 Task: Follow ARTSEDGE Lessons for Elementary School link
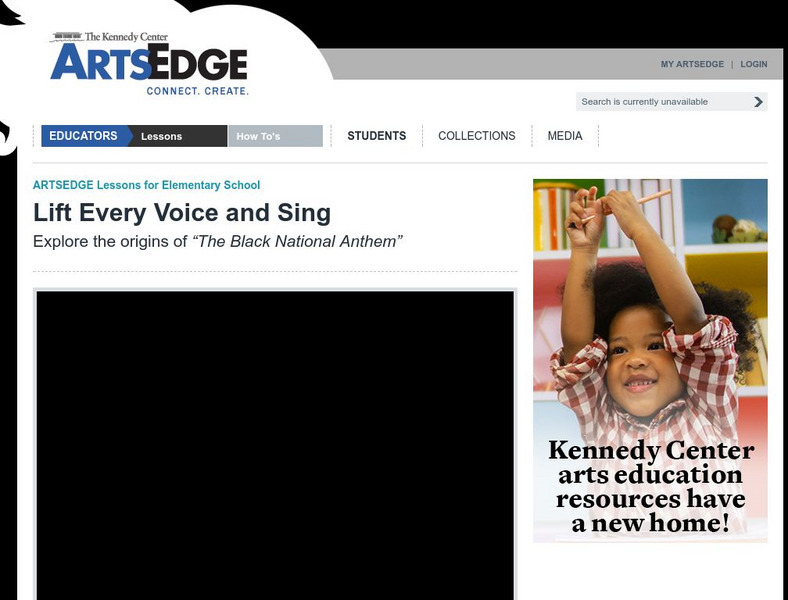pyautogui.click(x=146, y=185)
